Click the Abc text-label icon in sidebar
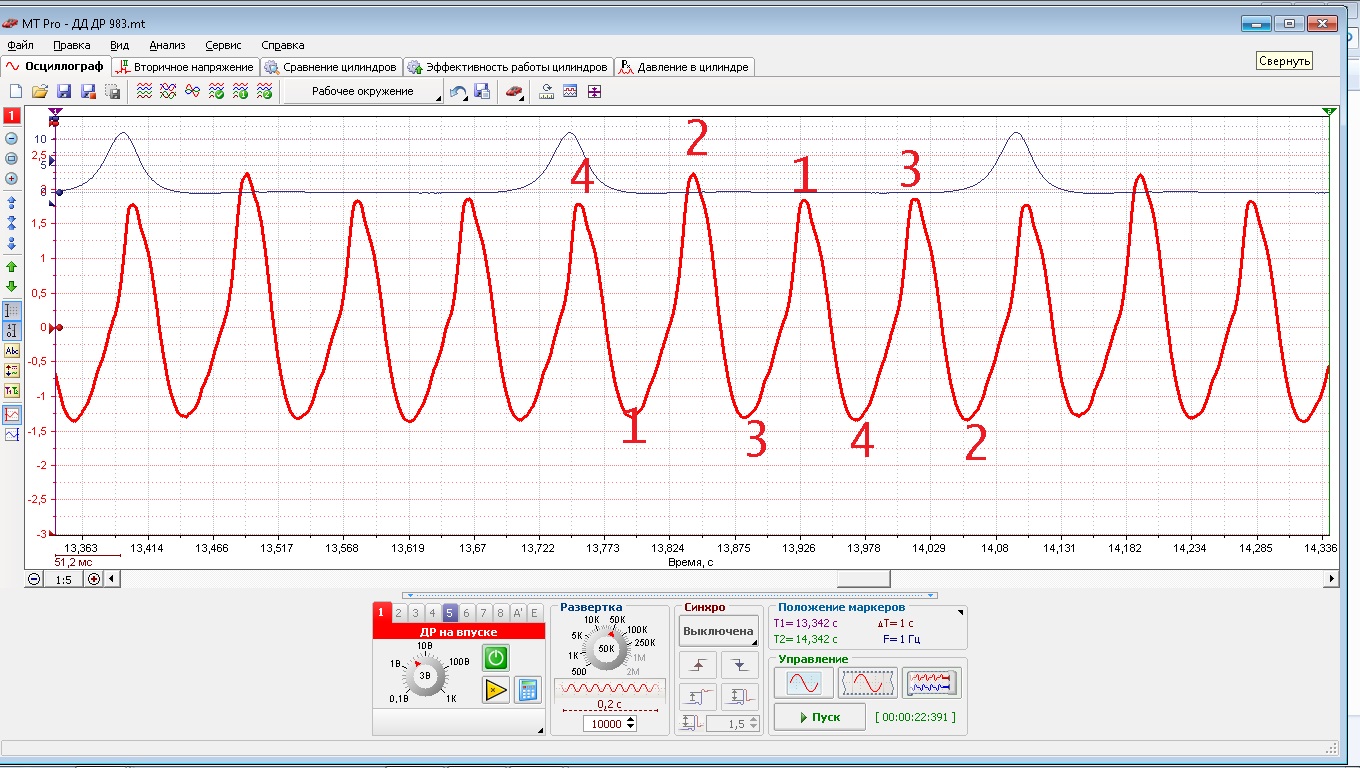 [12, 351]
